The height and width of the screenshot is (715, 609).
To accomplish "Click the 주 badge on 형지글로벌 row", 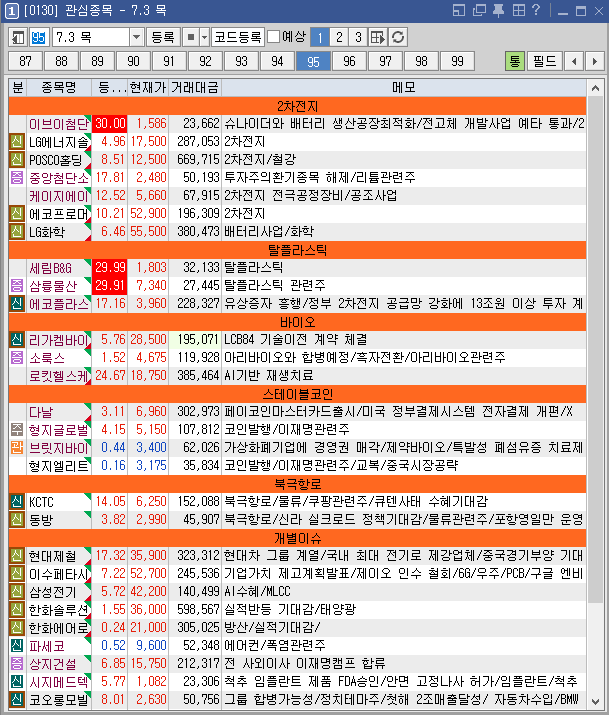I will [17, 430].
